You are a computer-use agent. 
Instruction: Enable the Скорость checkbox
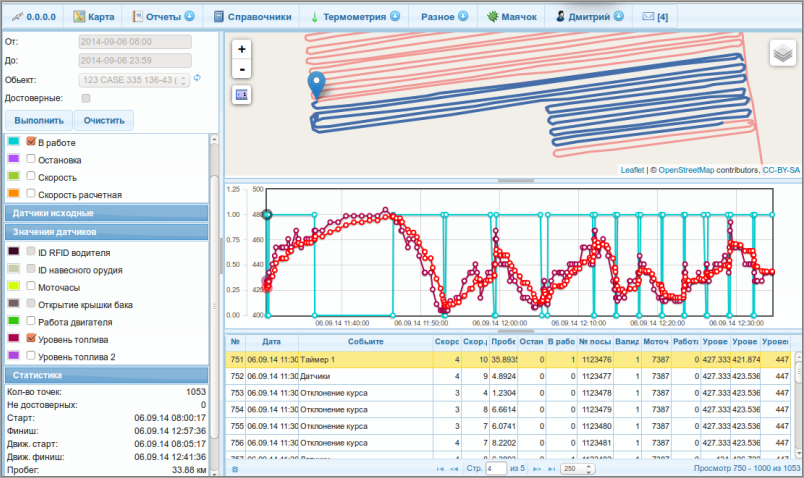pyautogui.click(x=31, y=176)
